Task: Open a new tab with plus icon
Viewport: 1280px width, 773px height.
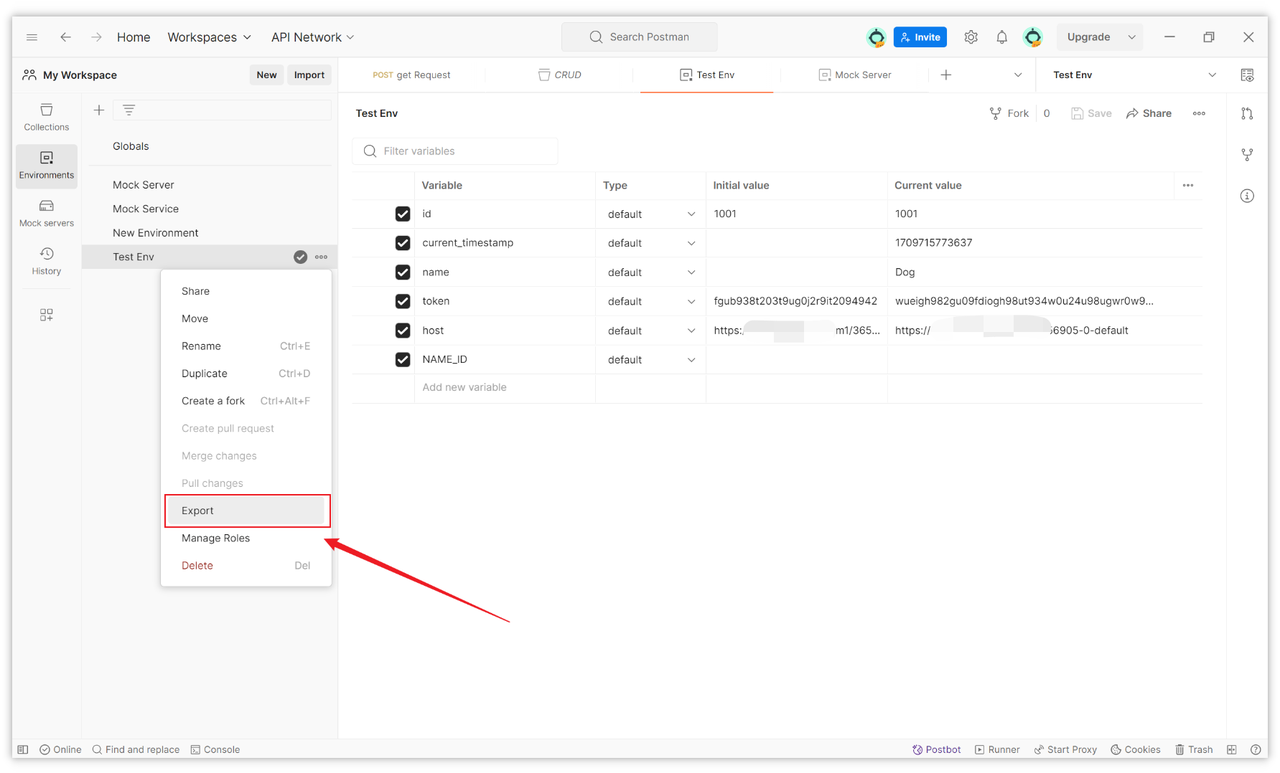Action: (946, 75)
